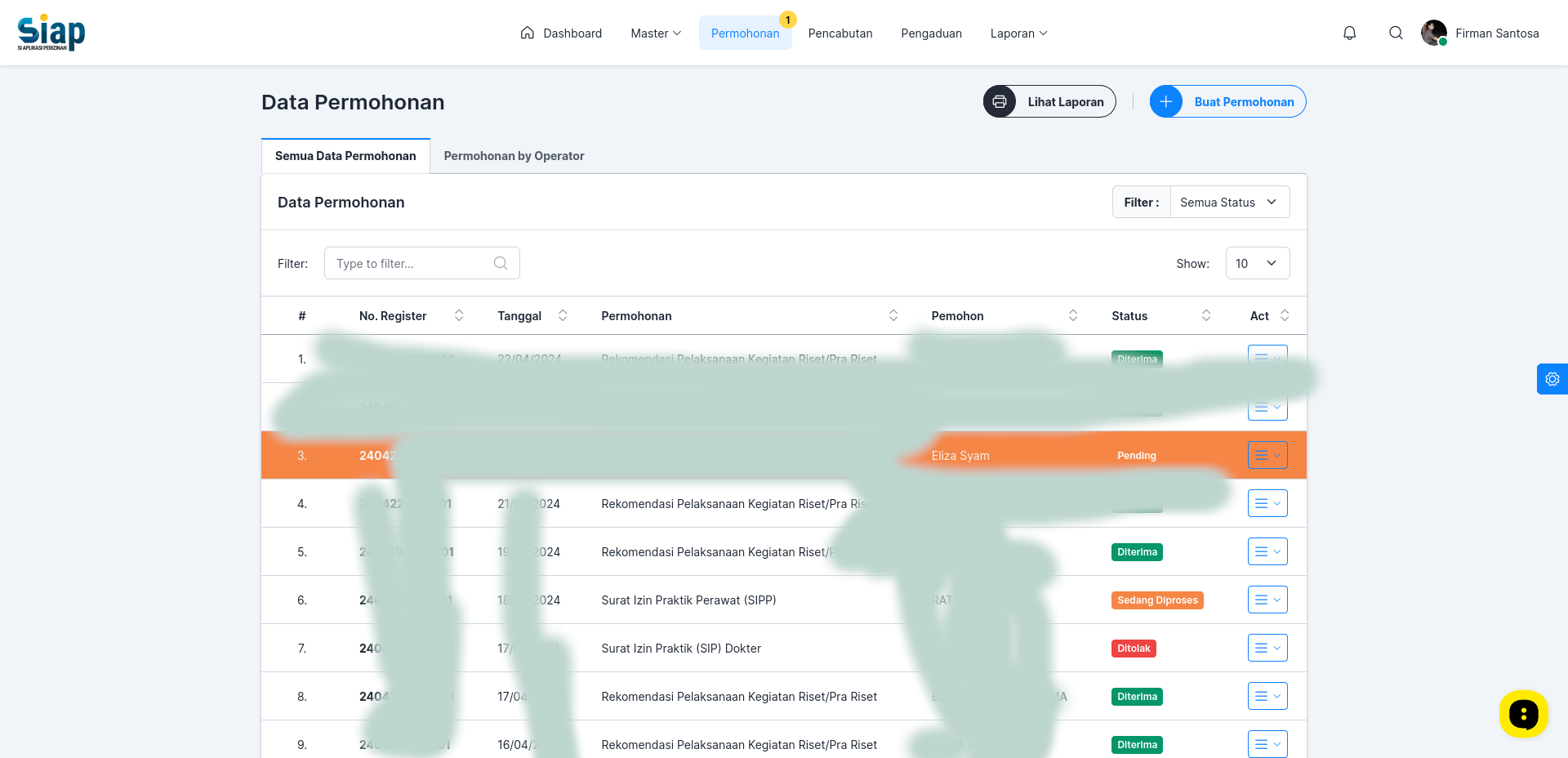Open the search magnifier icon in header

tap(1396, 33)
